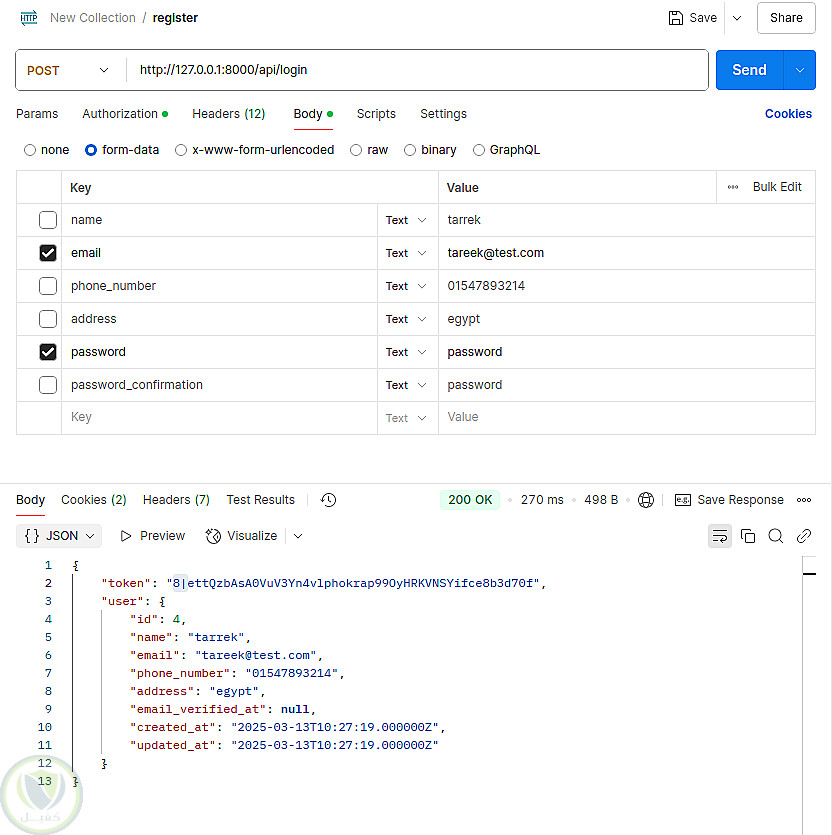Click the Share button
Viewport: 832px width, 835px height.
click(x=786, y=18)
